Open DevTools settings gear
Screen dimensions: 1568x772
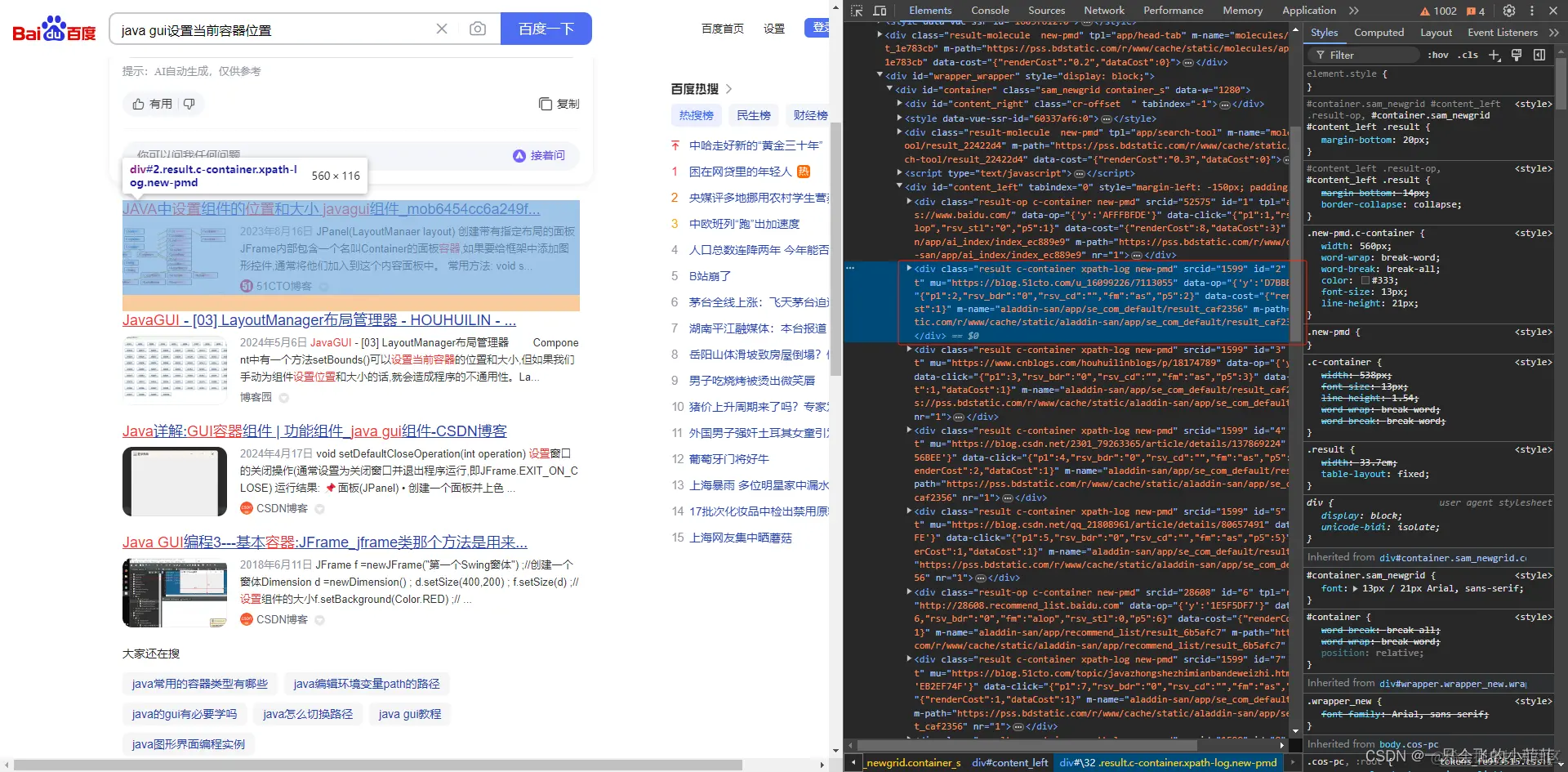pos(1509,11)
